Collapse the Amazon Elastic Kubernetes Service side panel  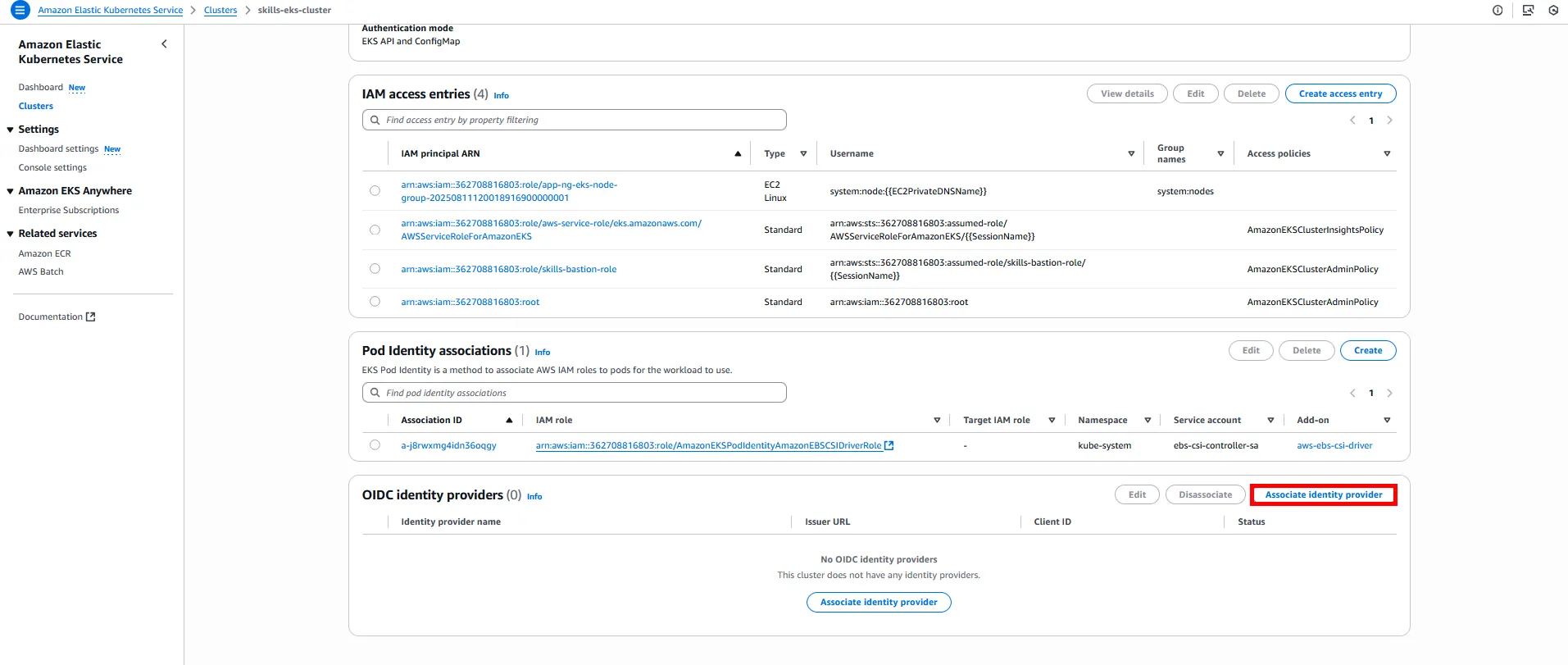[164, 44]
